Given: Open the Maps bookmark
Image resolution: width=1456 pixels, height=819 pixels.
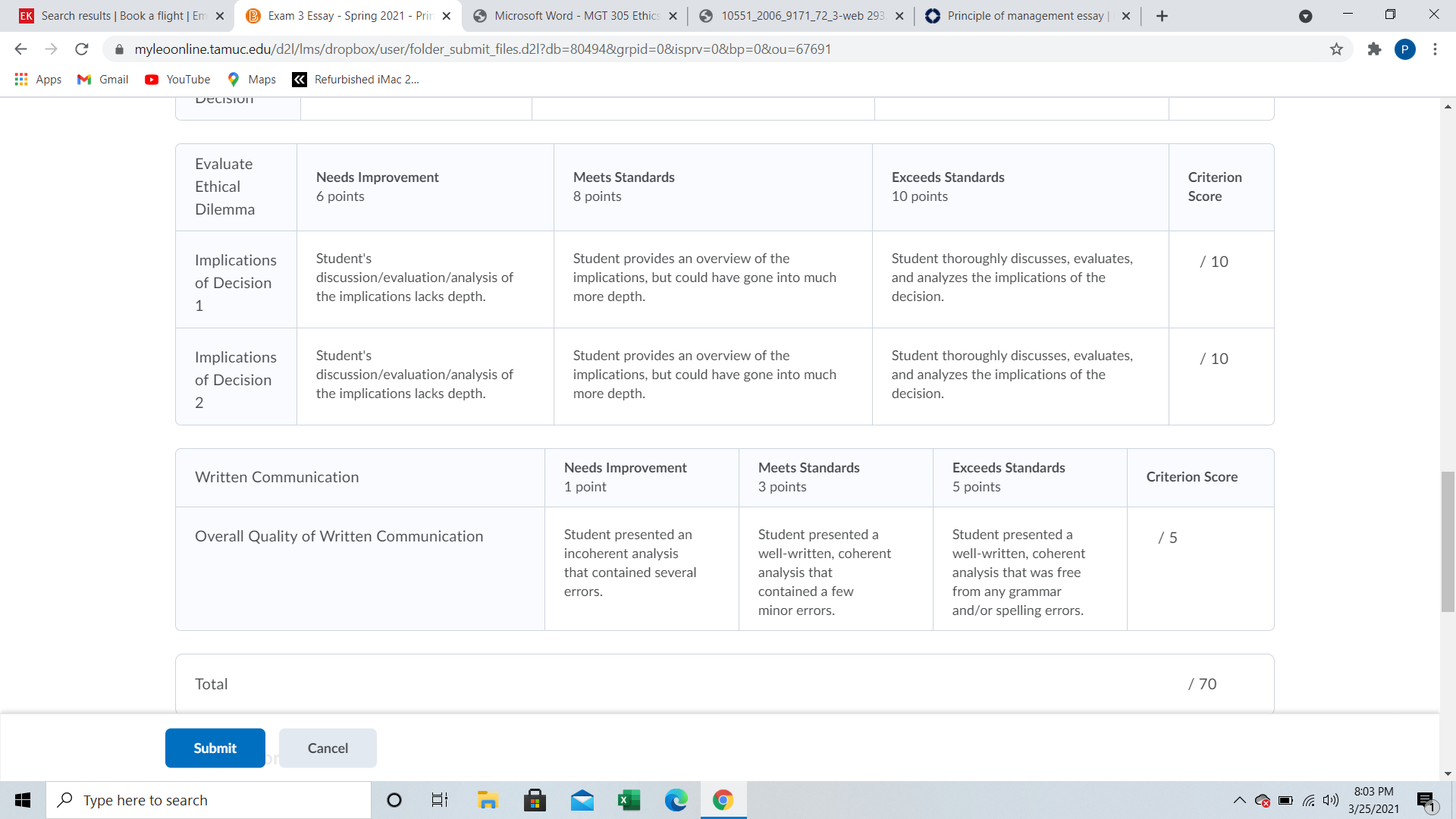Looking at the screenshot, I should click(252, 79).
